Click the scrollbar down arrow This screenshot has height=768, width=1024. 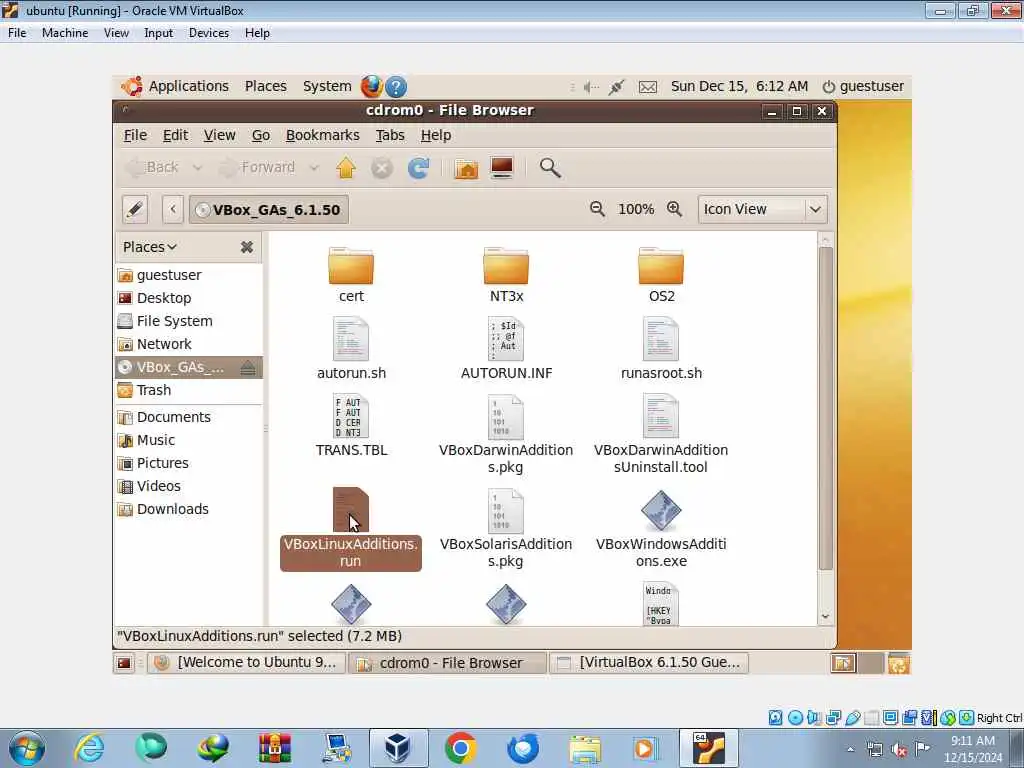(825, 616)
